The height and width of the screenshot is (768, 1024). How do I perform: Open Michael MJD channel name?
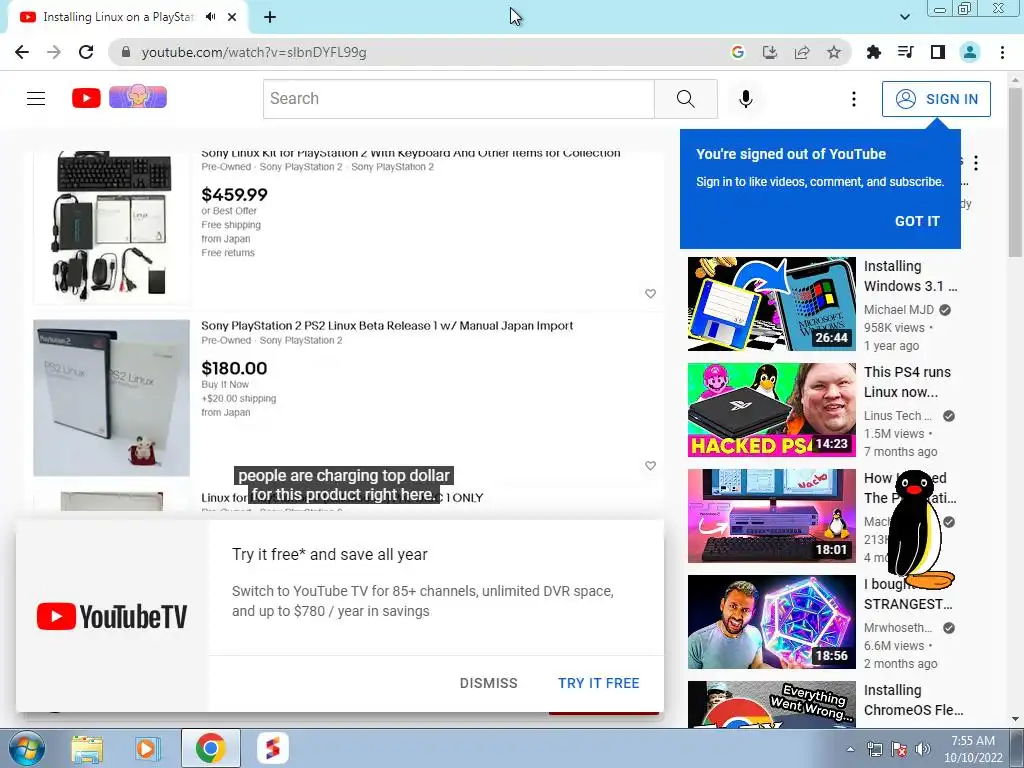[899, 310]
